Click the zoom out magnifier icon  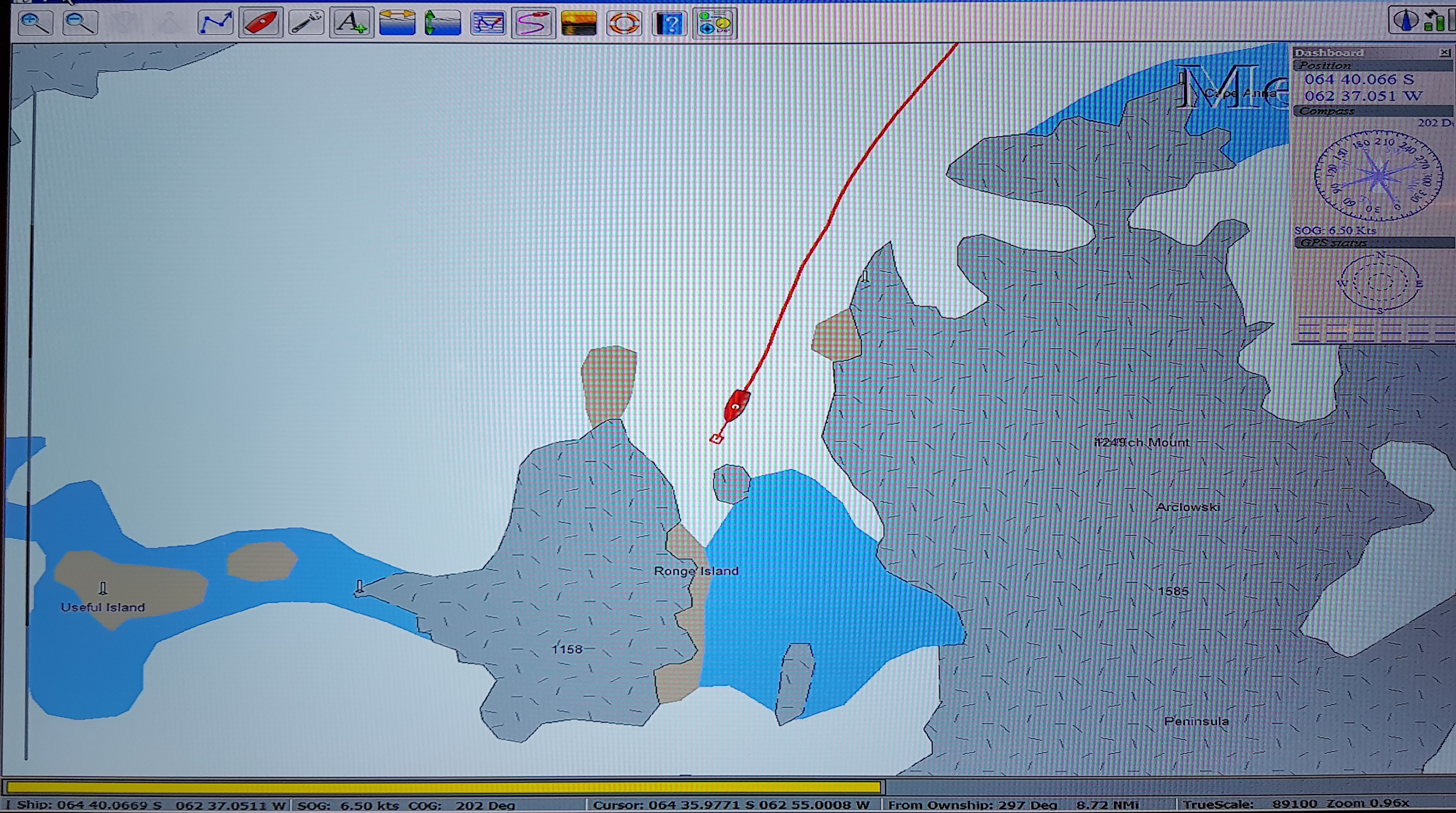80,23
